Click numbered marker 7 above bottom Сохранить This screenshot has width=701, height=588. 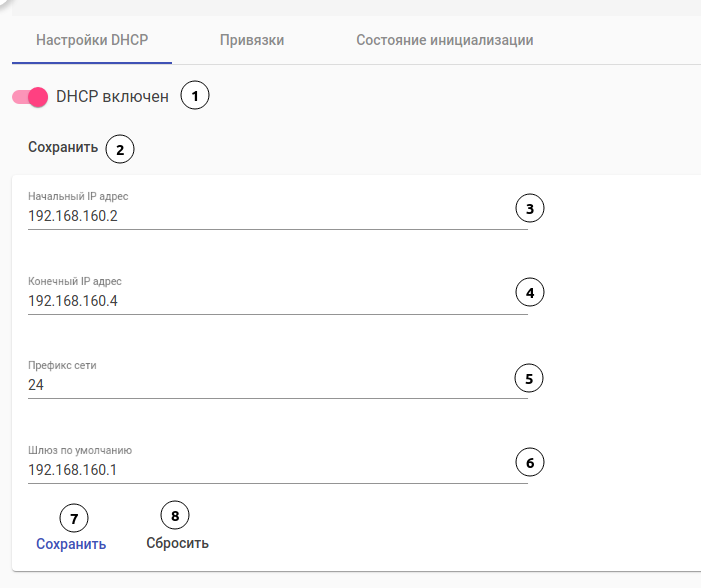point(74,517)
